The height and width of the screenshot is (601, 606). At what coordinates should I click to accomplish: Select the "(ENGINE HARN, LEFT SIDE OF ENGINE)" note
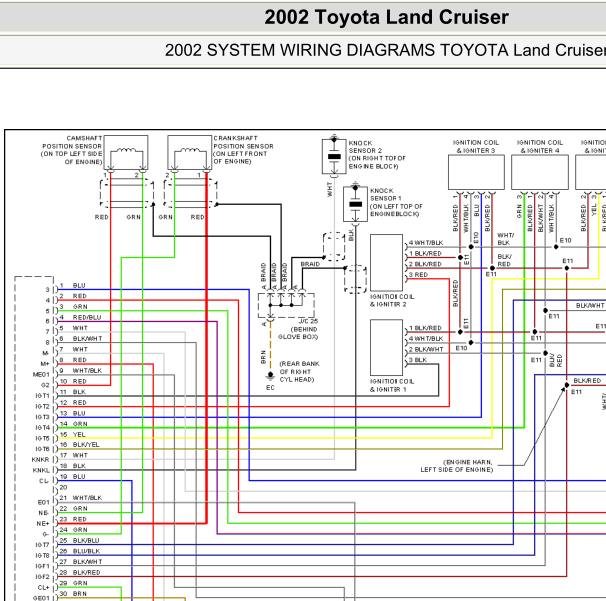pos(457,466)
